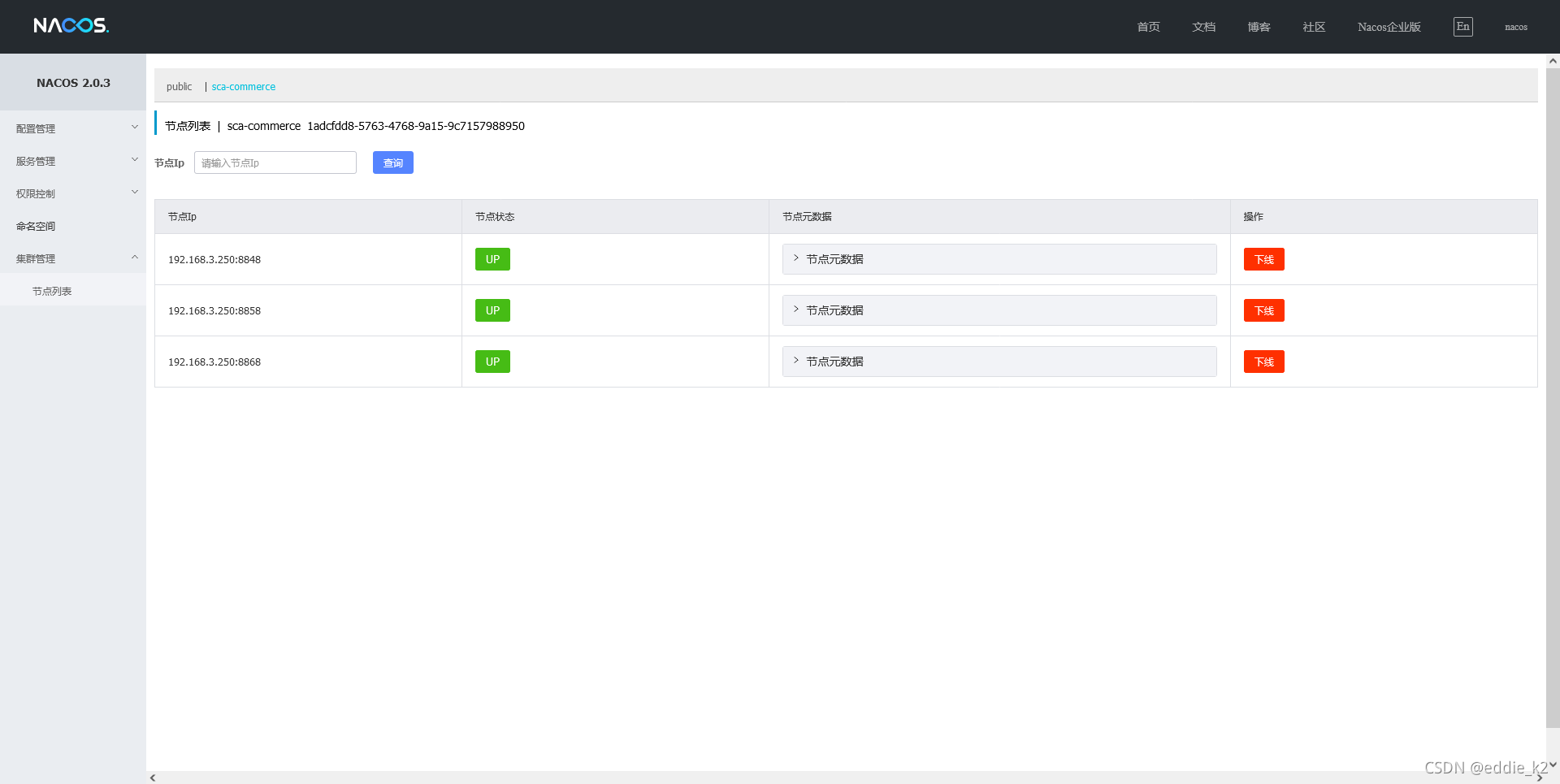
Task: Click the NACOS logo
Action: pos(71,26)
